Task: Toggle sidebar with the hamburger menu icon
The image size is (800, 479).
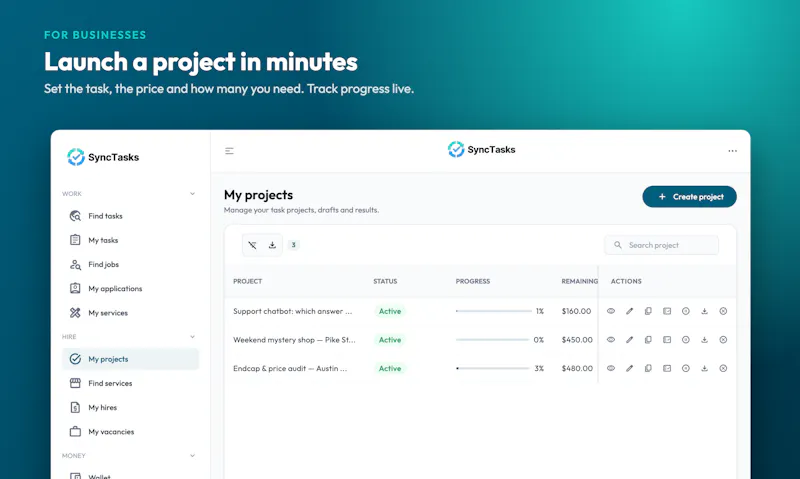Action: 229,151
